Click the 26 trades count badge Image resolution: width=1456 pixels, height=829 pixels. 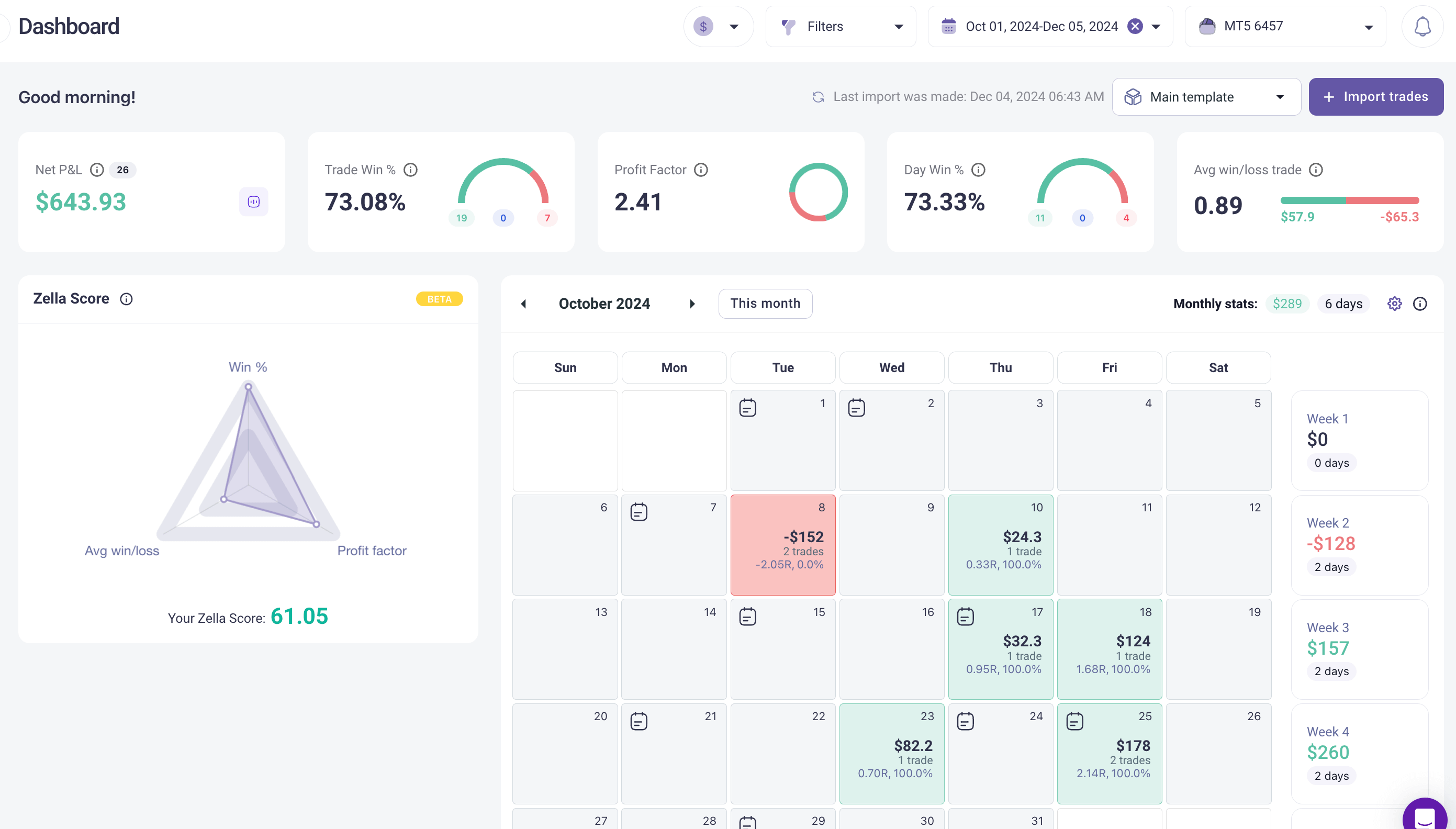click(x=122, y=170)
